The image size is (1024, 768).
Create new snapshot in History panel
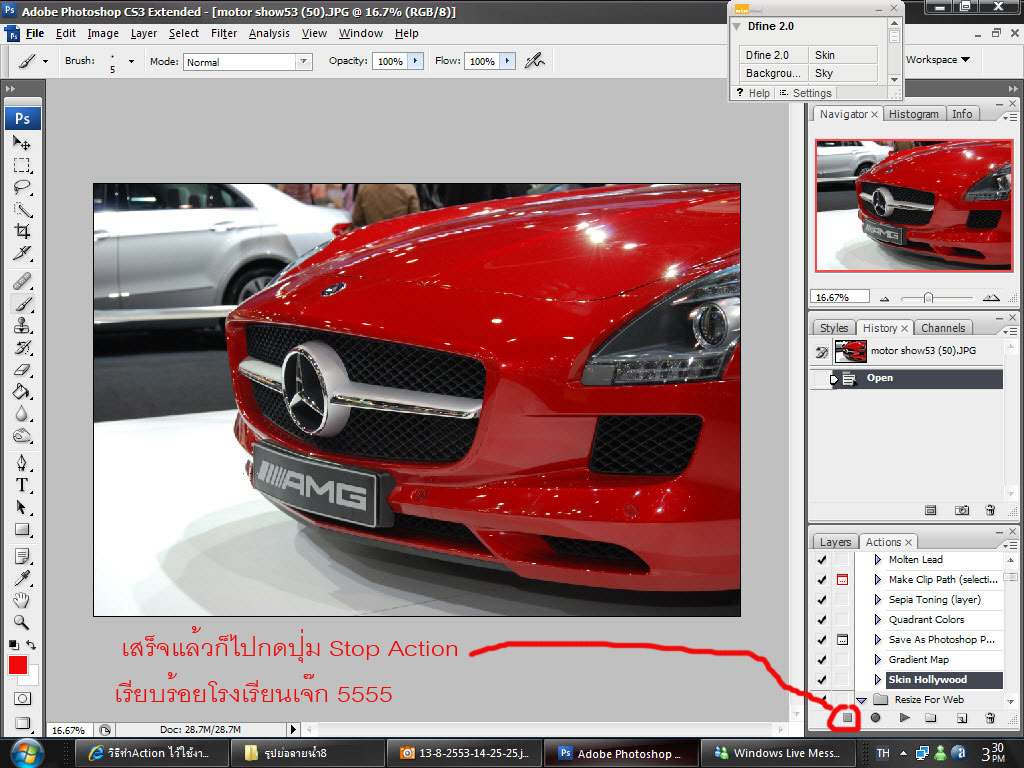[961, 510]
